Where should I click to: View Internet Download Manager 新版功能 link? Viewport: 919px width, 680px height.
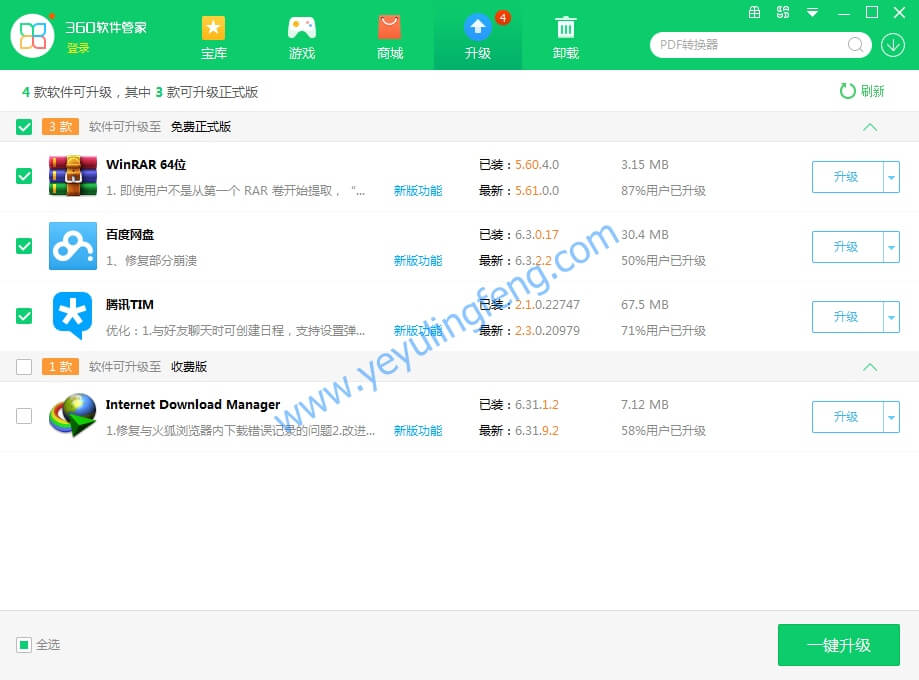[x=418, y=430]
